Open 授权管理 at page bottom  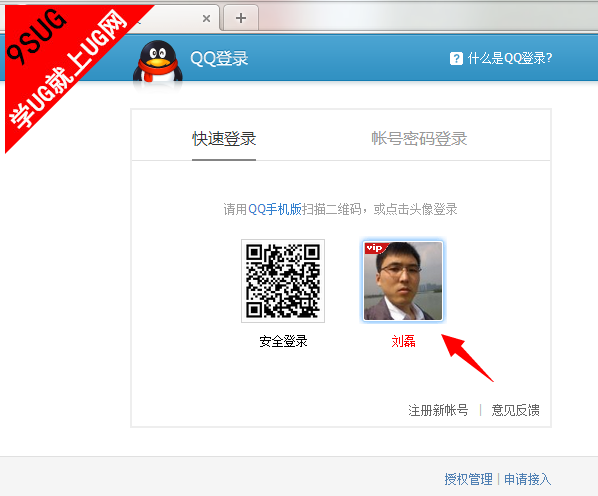[468, 479]
